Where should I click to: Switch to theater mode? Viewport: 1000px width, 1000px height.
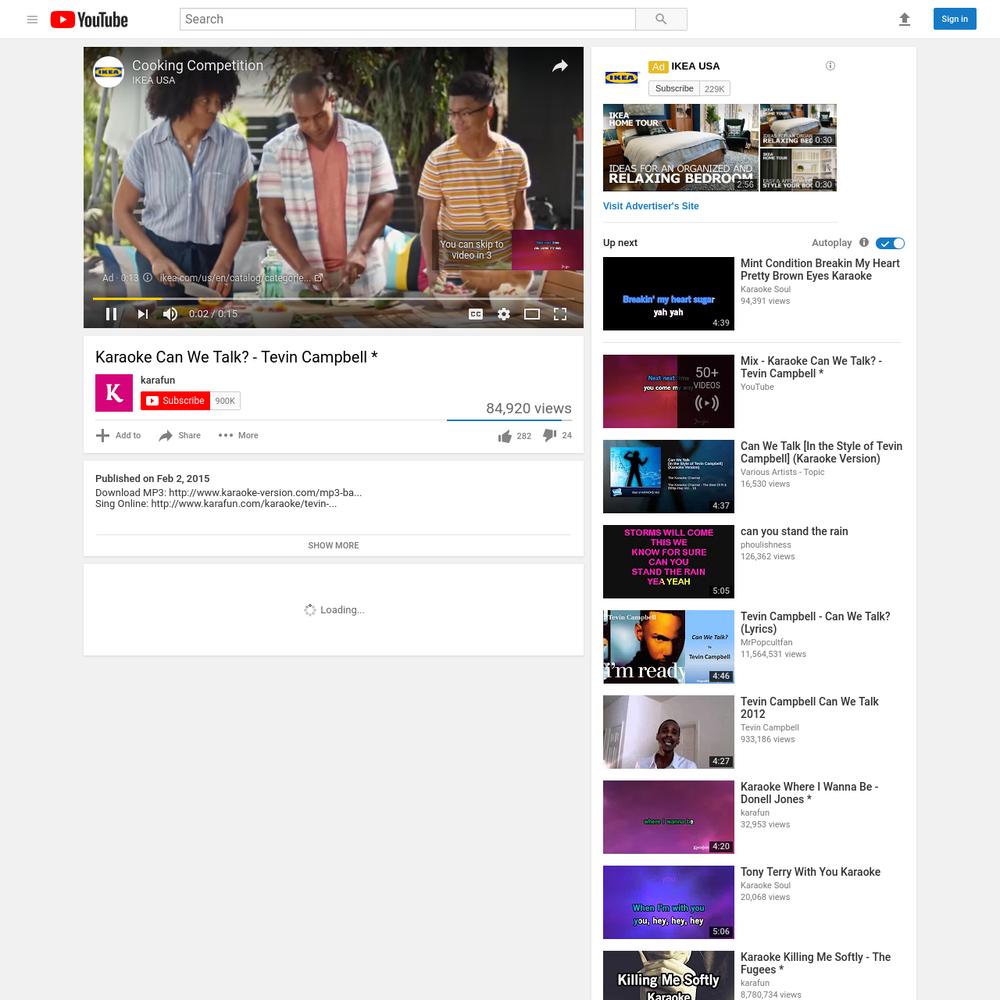tap(532, 314)
